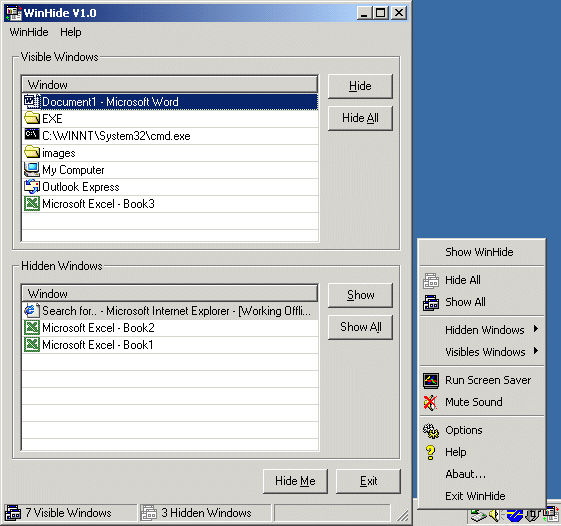Viewport: 561px width, 526px height.
Task: Click the Internet Explorer icon in hidden list
Action: pos(31,311)
